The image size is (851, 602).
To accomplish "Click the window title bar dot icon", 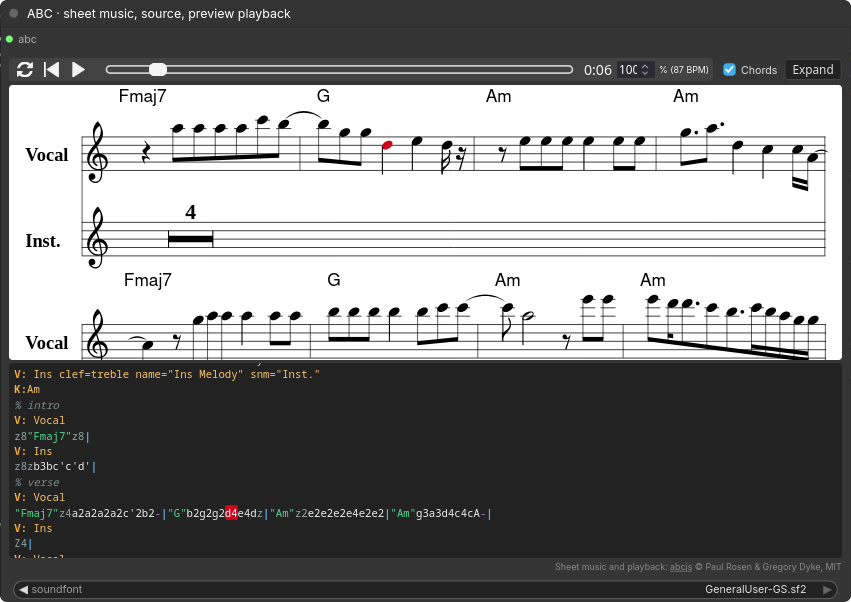I will pyautogui.click(x=14, y=14).
